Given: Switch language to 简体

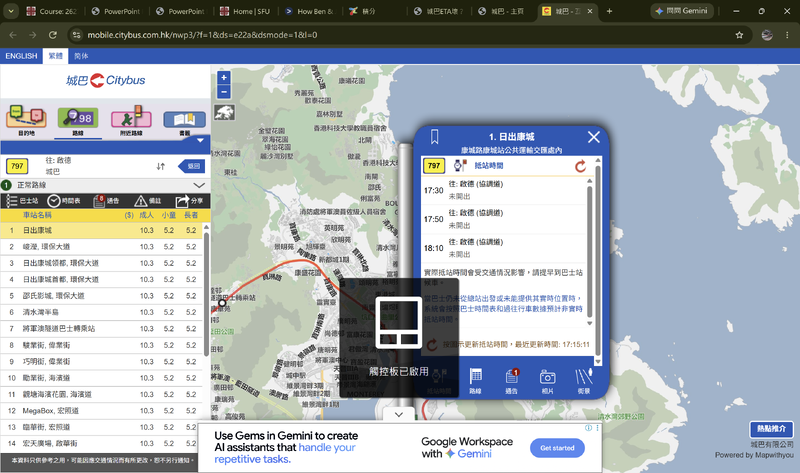Looking at the screenshot, I should pos(81,56).
